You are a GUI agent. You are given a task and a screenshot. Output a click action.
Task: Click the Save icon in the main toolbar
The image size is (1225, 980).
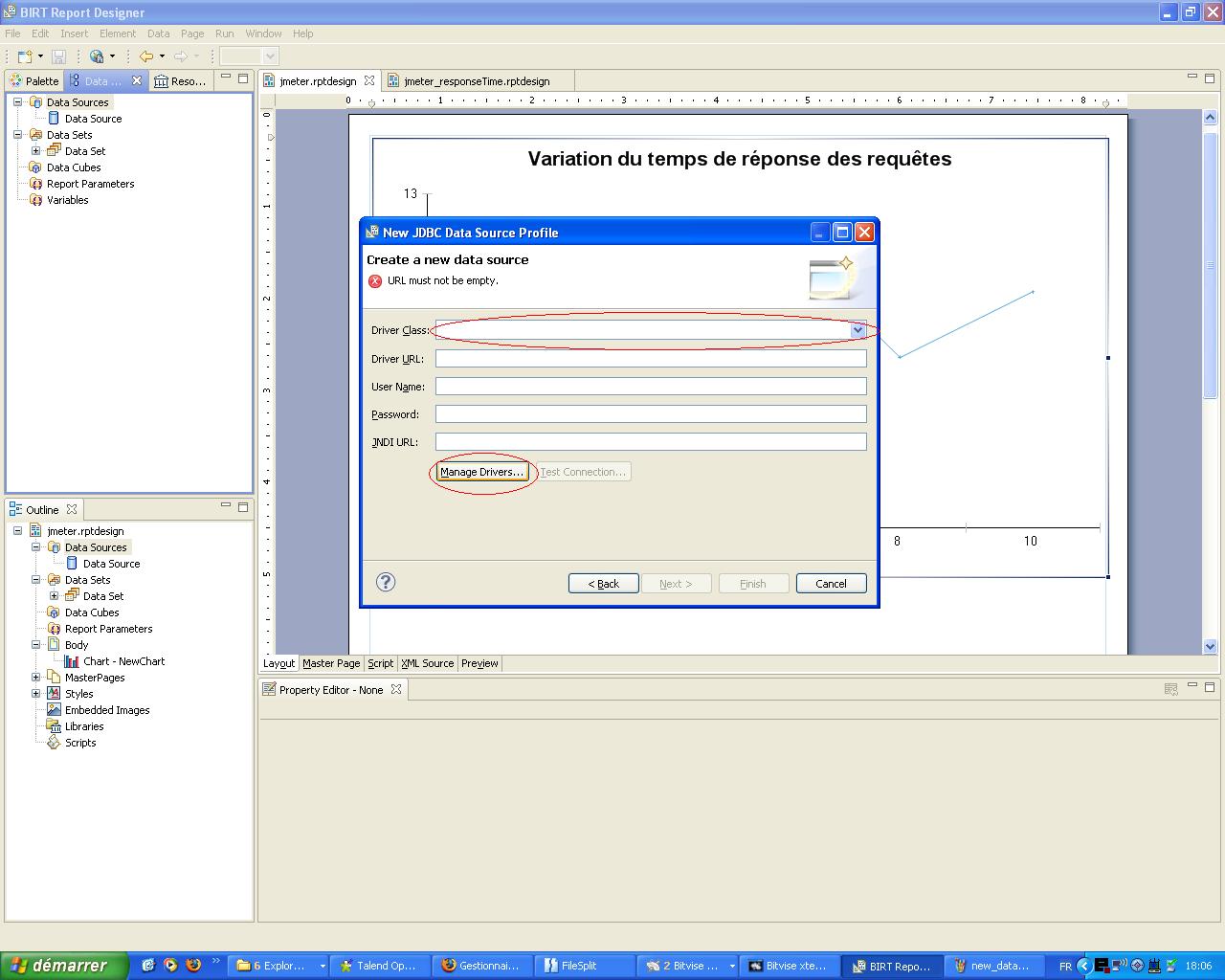tap(58, 56)
